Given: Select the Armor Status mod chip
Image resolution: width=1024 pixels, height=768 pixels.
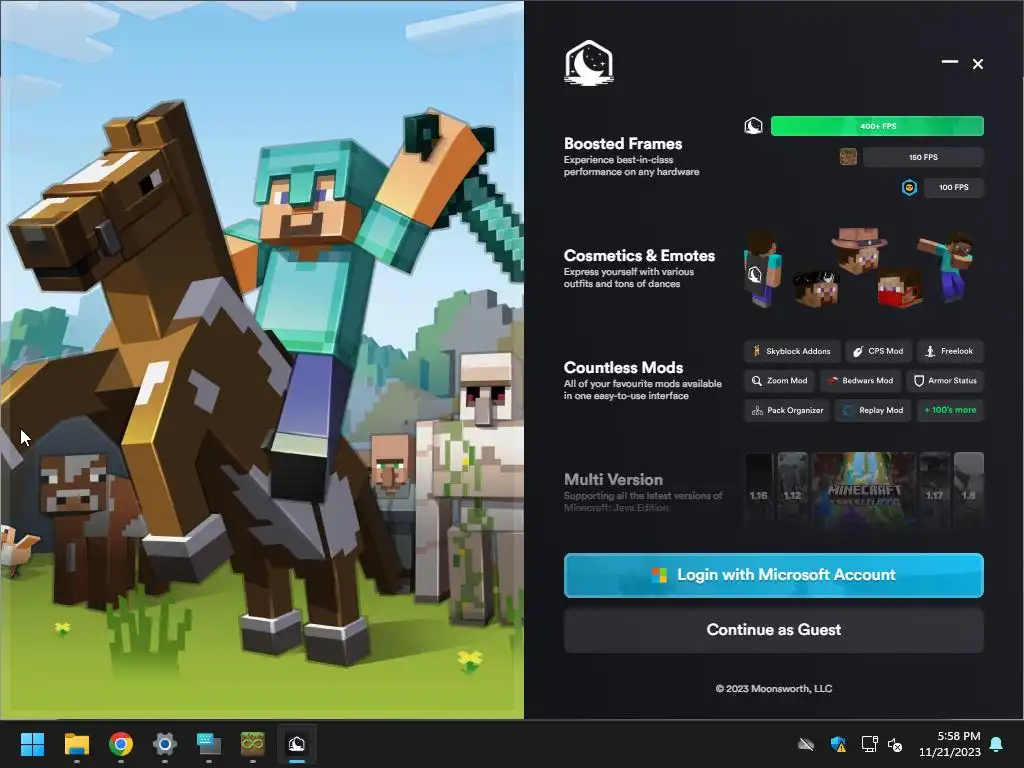Looking at the screenshot, I should (945, 381).
